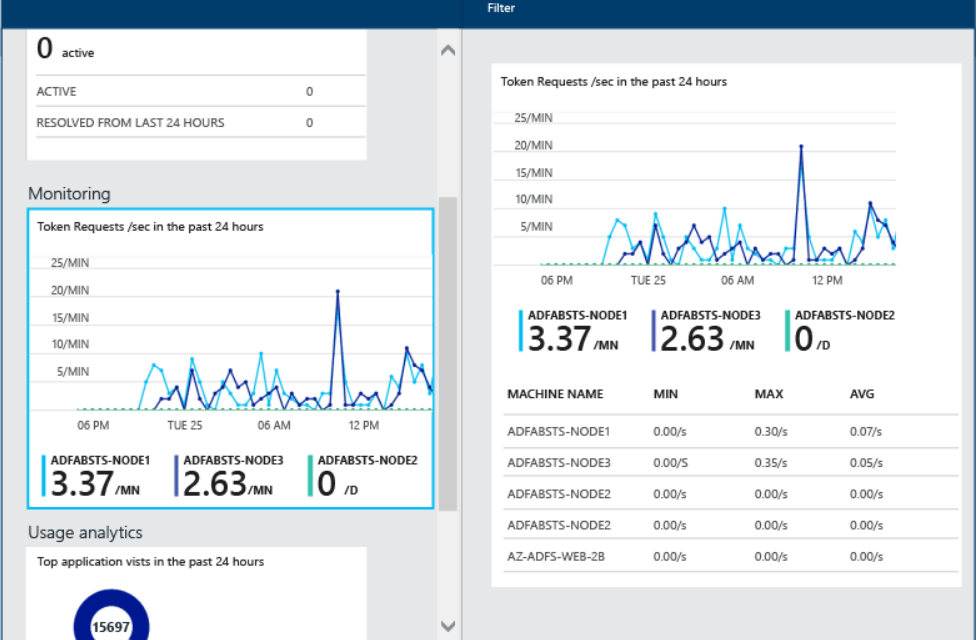The width and height of the screenshot is (979, 640).
Task: Sort by the MACHINE NAME column header
Action: click(555, 394)
